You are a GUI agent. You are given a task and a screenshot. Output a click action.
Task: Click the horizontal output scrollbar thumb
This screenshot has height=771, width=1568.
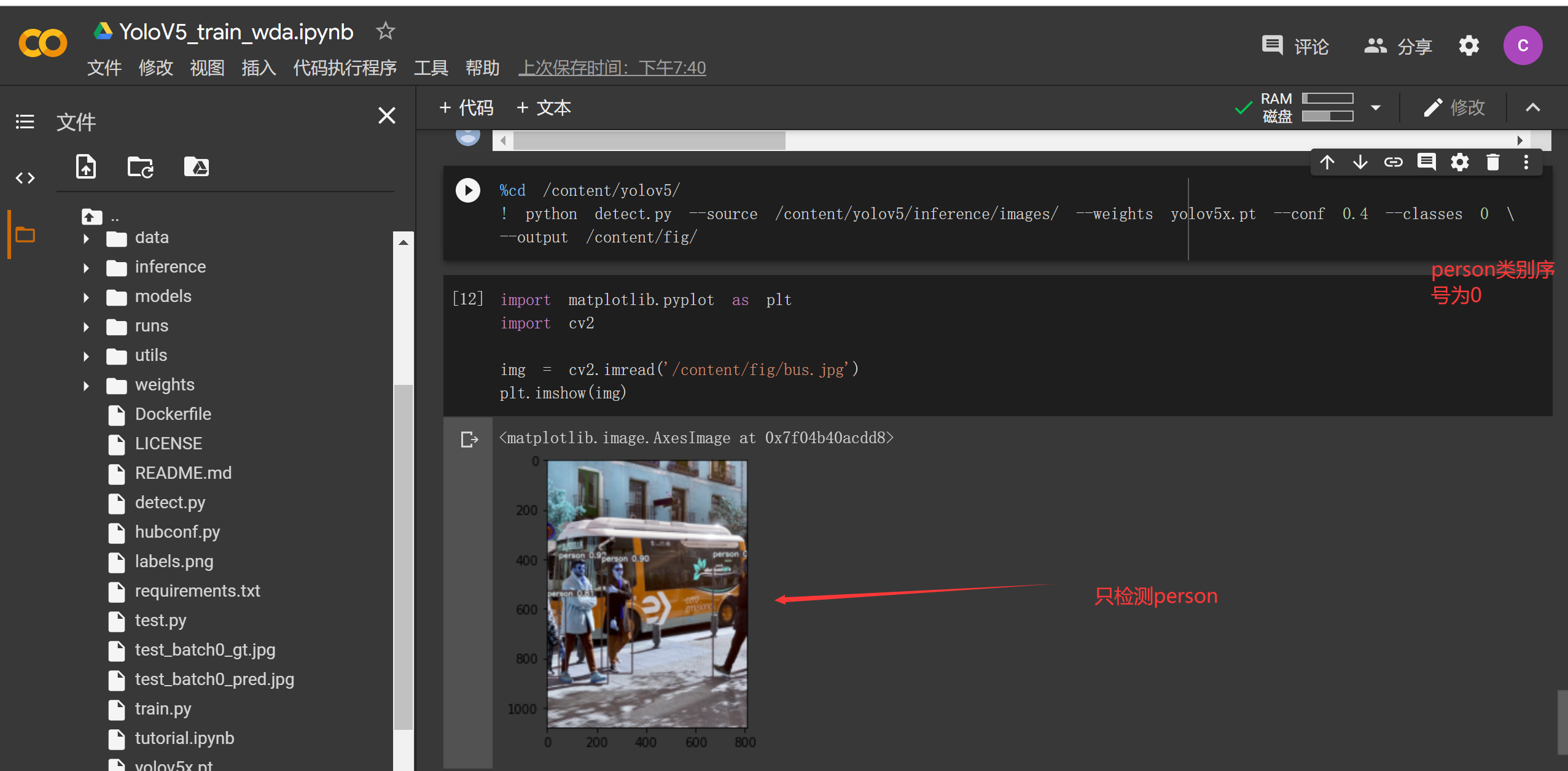tap(649, 141)
